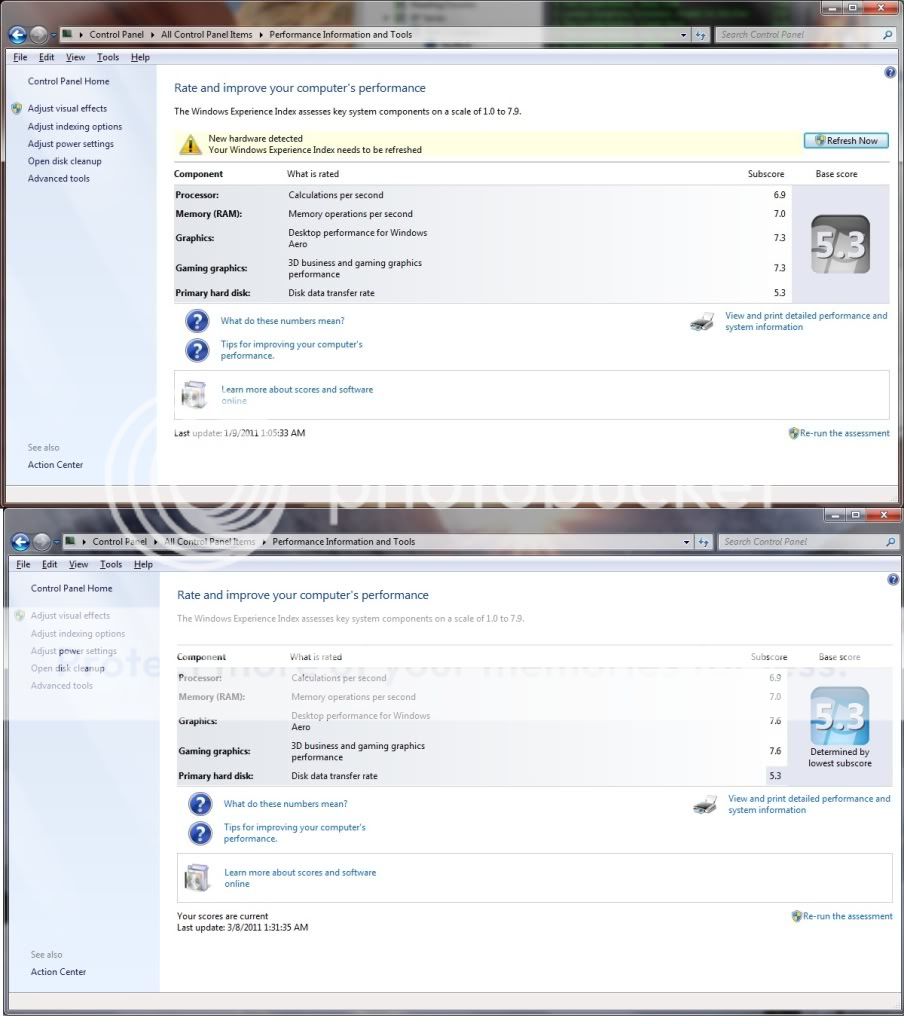Click 'Tips for improving your computer's performance' in the top window
The image size is (904, 1024).
tap(291, 350)
